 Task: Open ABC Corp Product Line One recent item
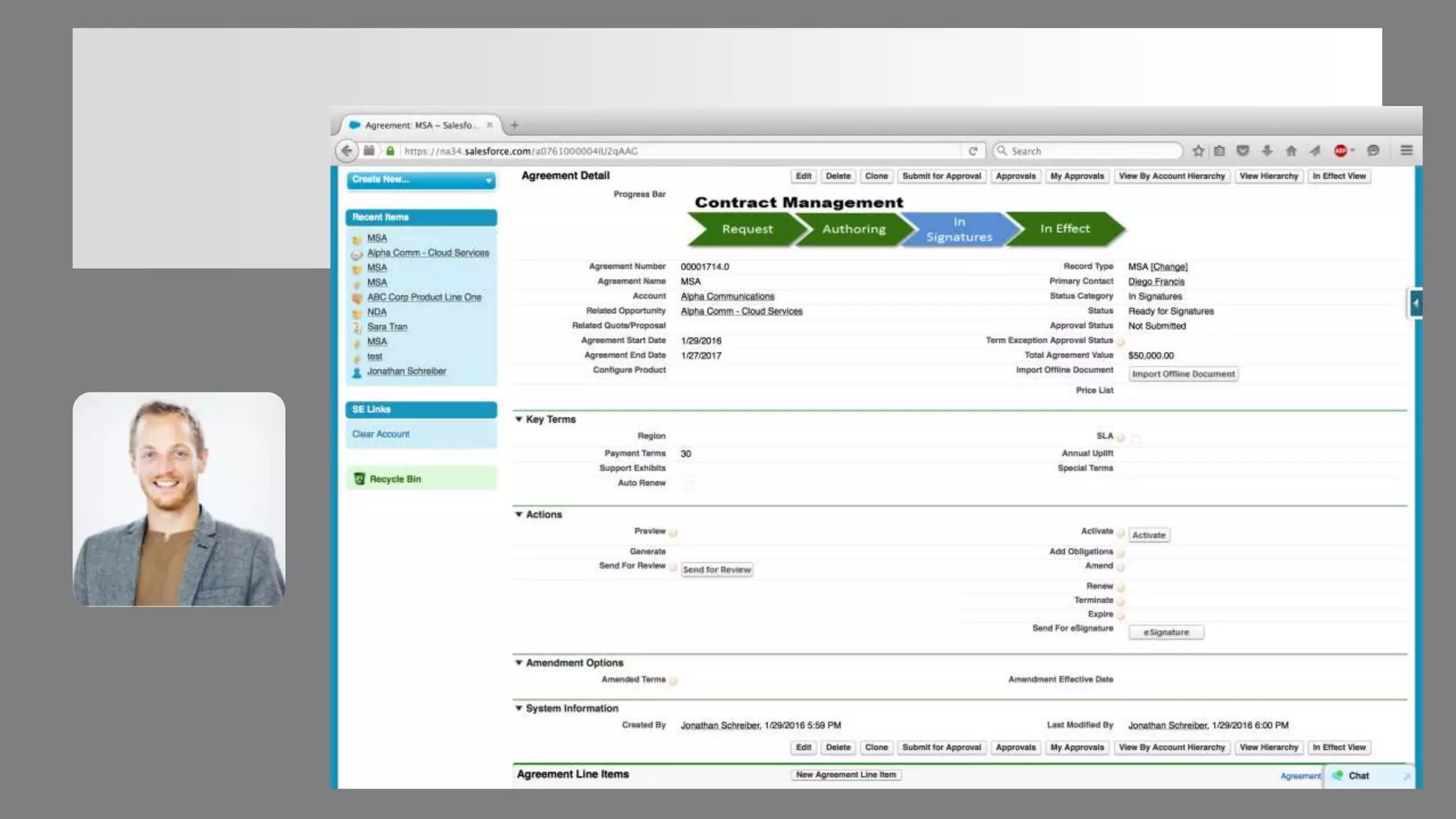tap(424, 297)
